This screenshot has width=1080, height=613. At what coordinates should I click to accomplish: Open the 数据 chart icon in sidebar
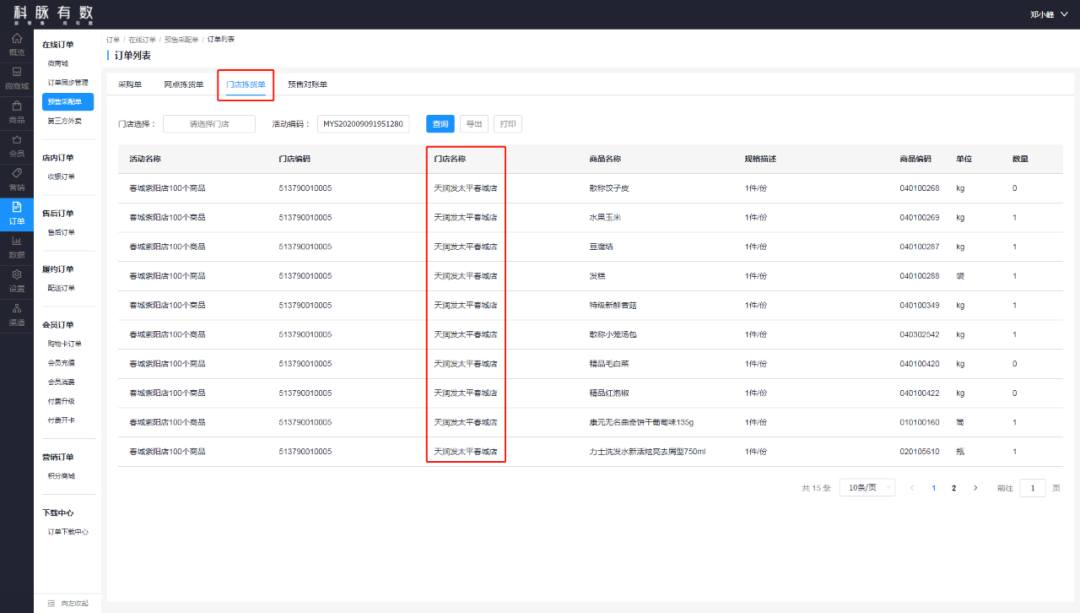pos(17,241)
